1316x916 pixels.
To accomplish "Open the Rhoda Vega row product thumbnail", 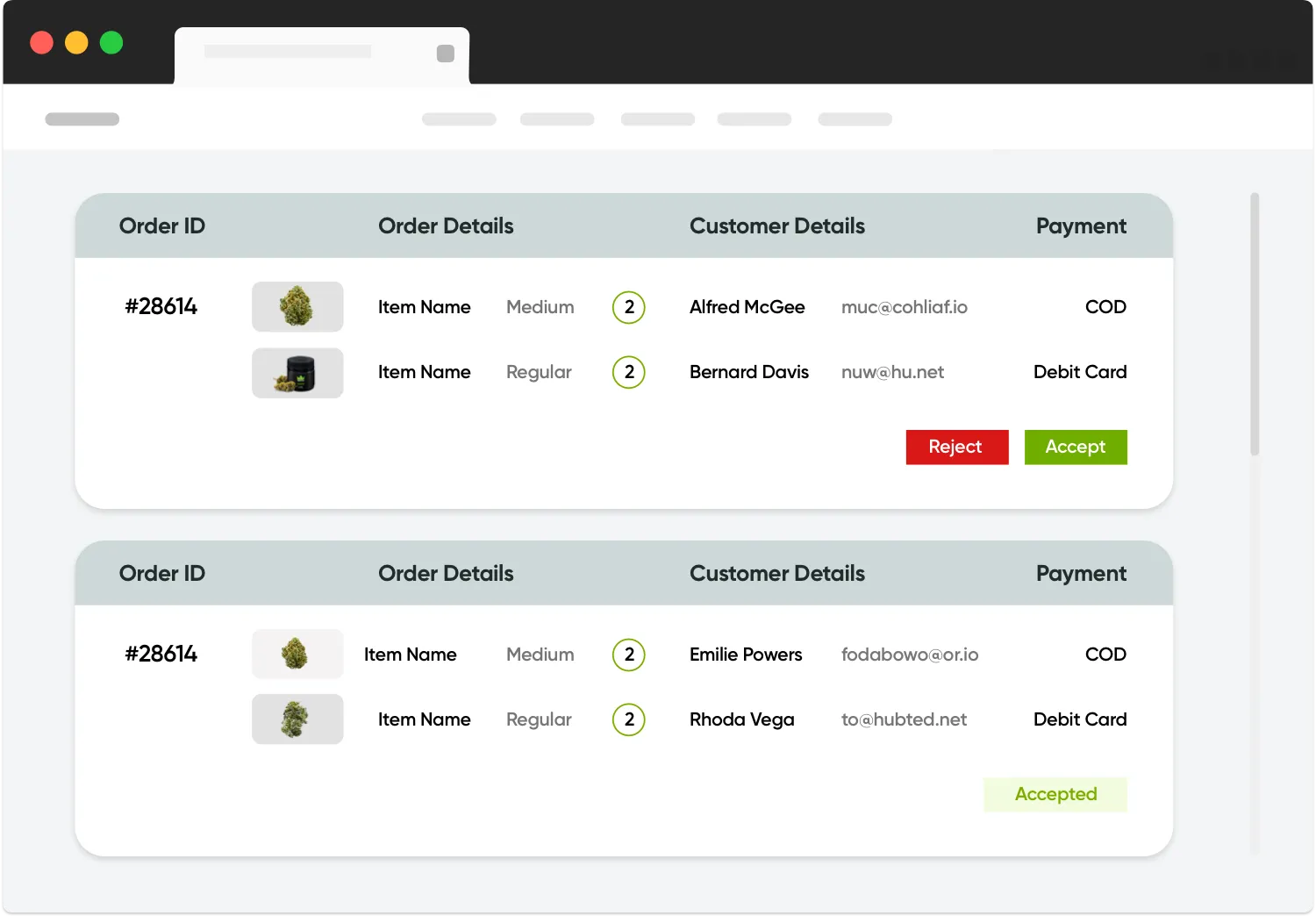I will coord(297,719).
